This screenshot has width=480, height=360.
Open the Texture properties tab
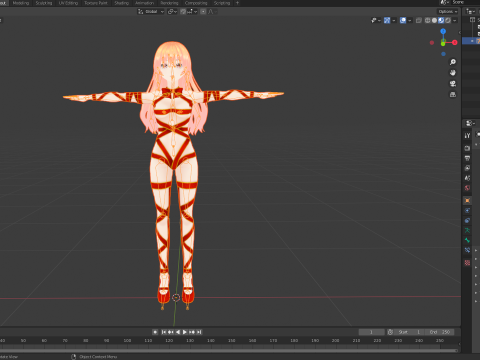point(467,263)
